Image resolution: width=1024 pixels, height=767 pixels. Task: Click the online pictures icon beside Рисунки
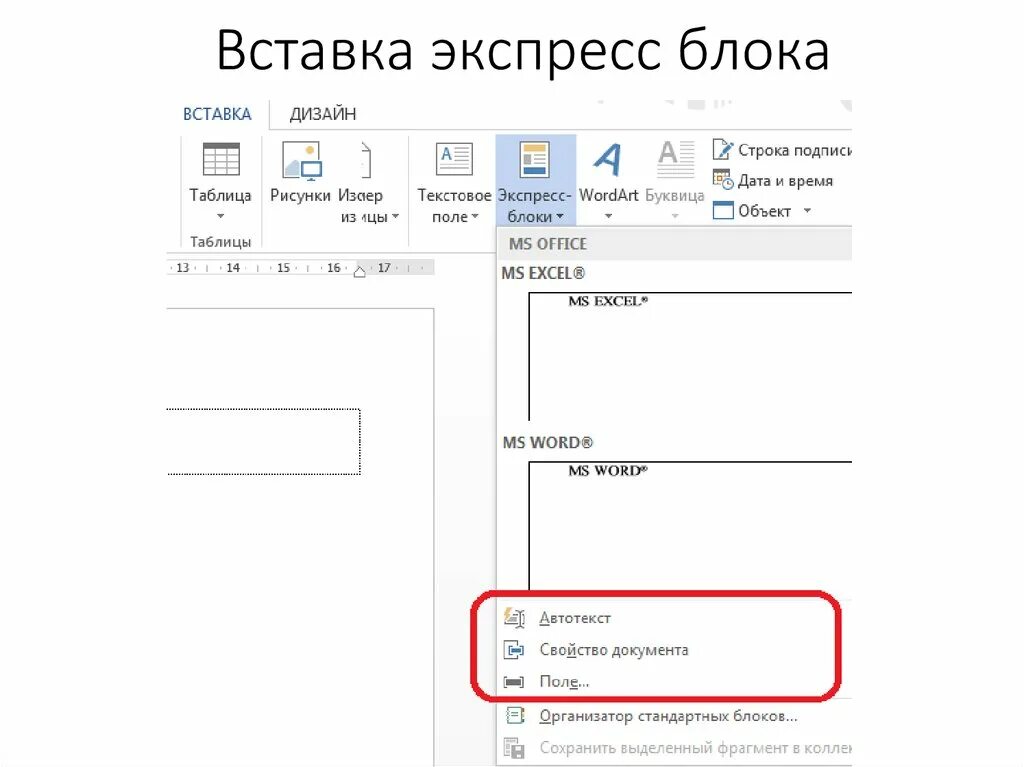coord(364,161)
